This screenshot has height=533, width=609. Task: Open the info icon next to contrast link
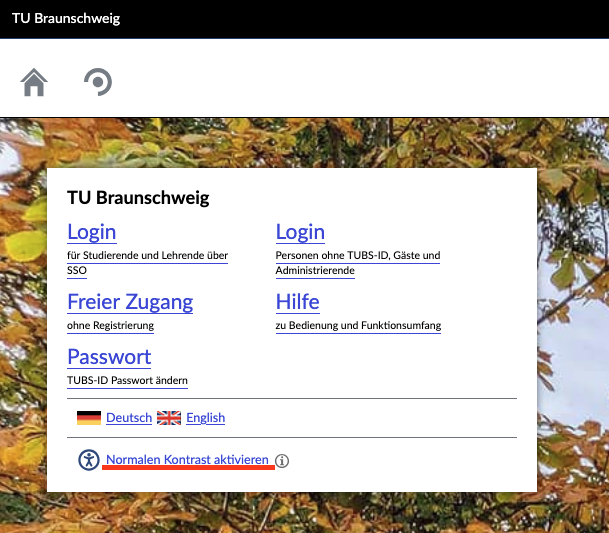coord(282,461)
